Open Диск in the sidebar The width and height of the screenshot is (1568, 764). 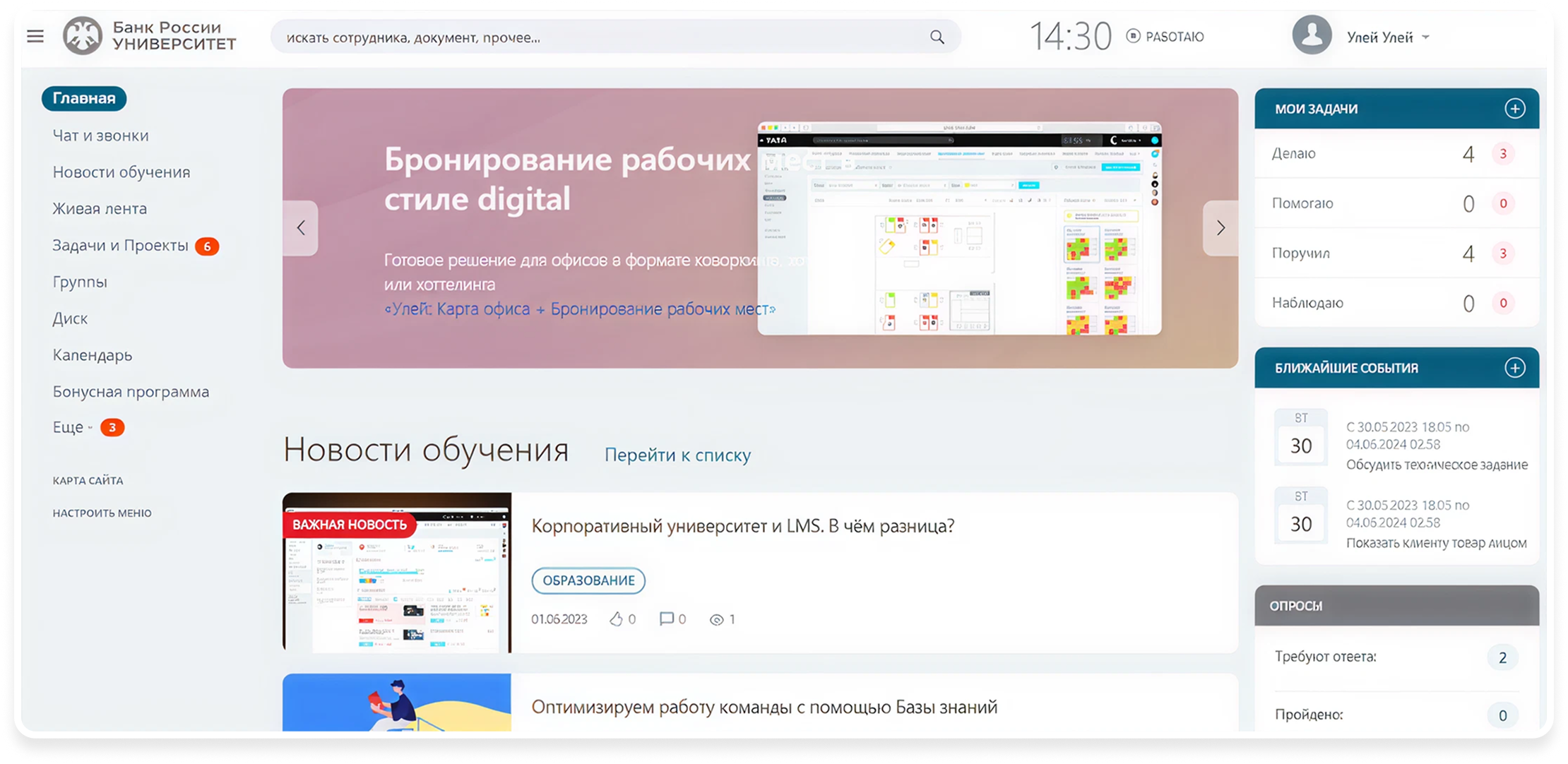(x=70, y=318)
